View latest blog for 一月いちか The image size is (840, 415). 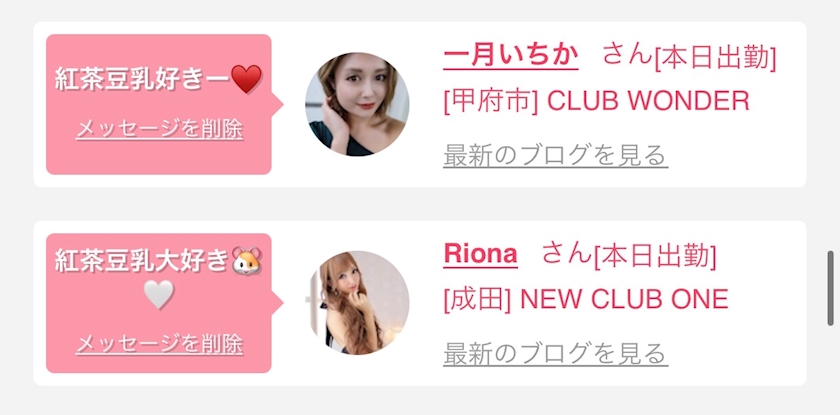click(x=555, y=155)
